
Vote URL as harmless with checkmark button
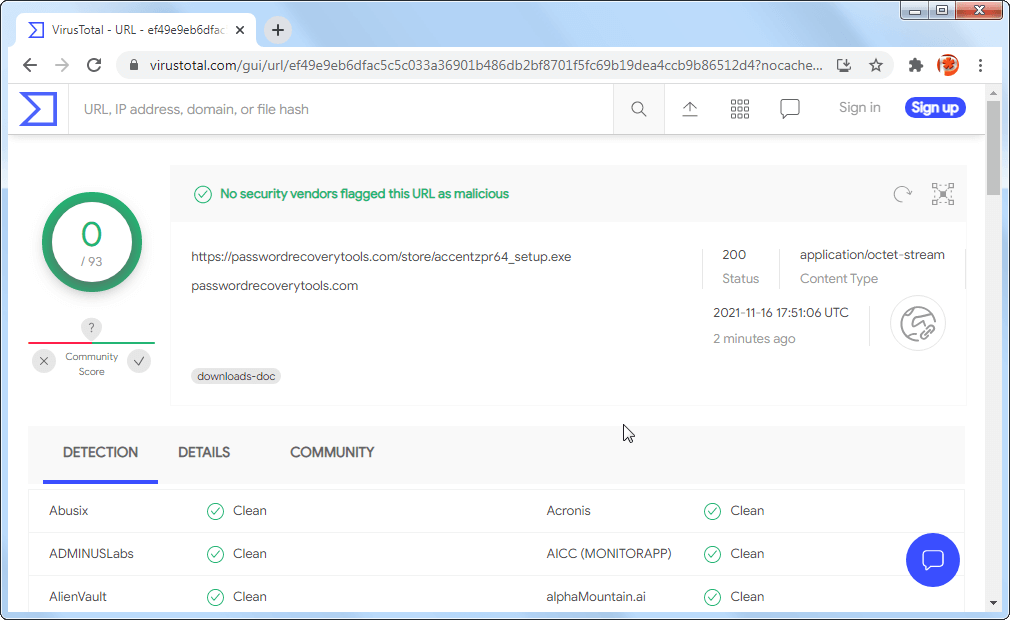pos(139,361)
